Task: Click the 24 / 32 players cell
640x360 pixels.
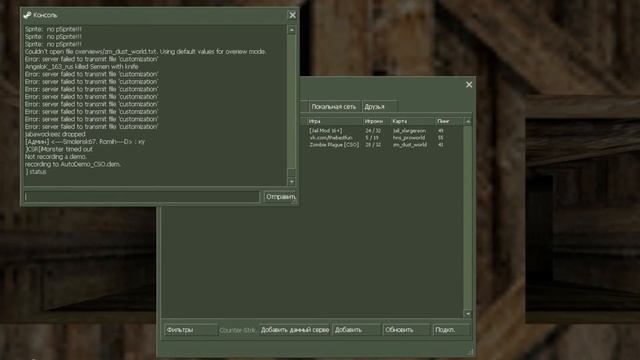Action: point(373,131)
